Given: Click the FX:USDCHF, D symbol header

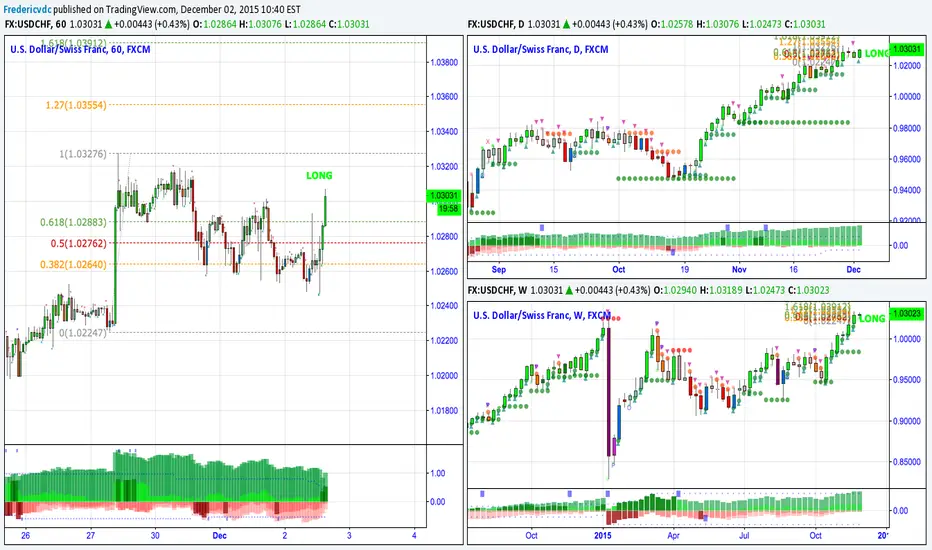Looking at the screenshot, I should coord(496,24).
